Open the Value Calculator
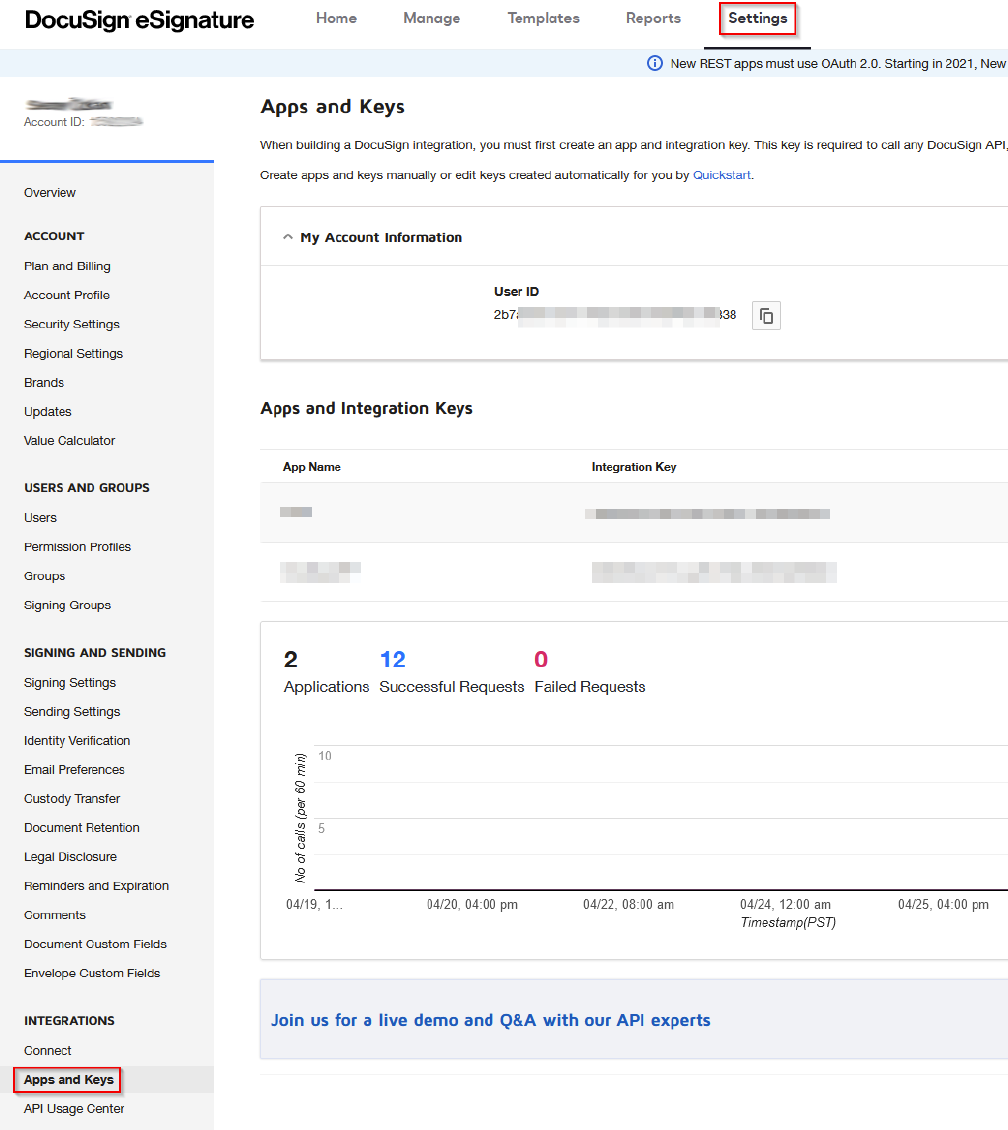The height and width of the screenshot is (1130, 1008). pyautogui.click(x=69, y=440)
